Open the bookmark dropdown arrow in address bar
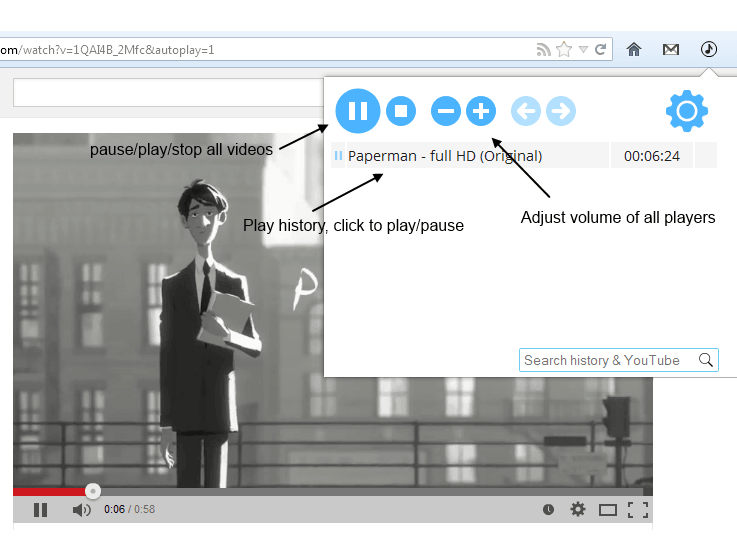The height and width of the screenshot is (552, 737). coord(583,49)
